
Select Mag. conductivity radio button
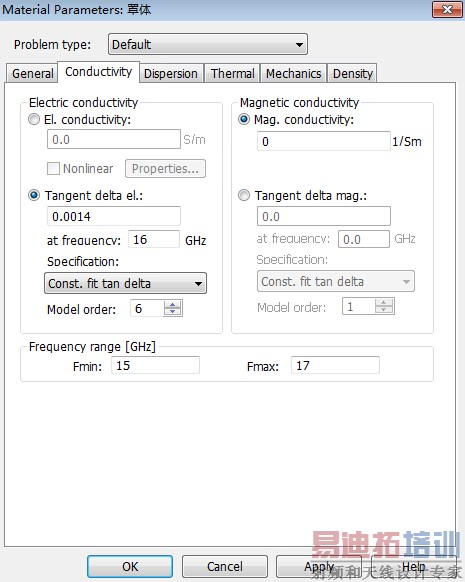(244, 120)
